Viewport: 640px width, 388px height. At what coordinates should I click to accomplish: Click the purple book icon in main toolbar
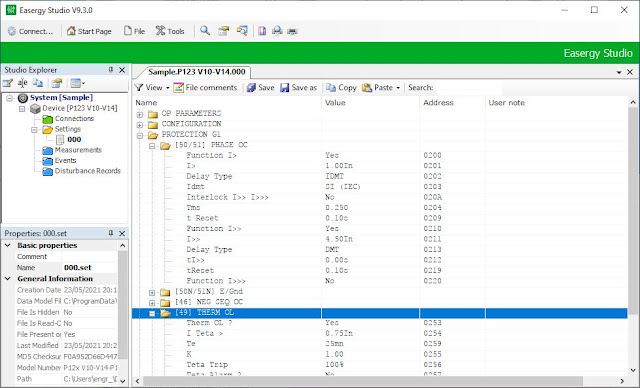262,31
